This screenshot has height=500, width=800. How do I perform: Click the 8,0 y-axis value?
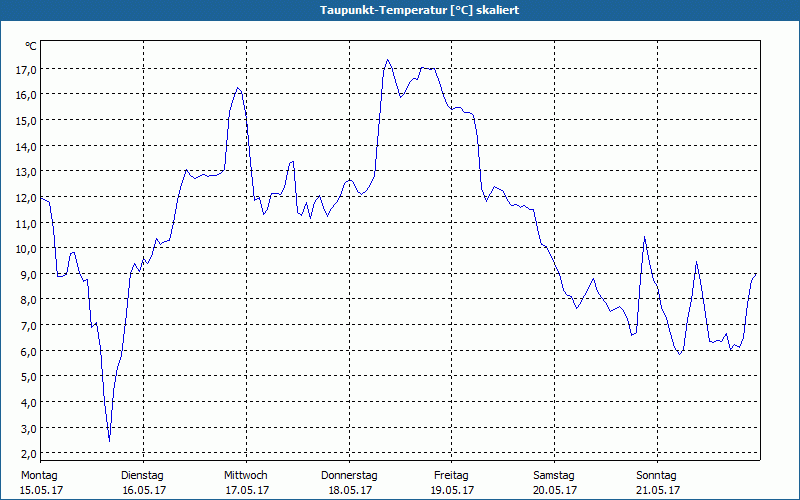[x=29, y=300]
